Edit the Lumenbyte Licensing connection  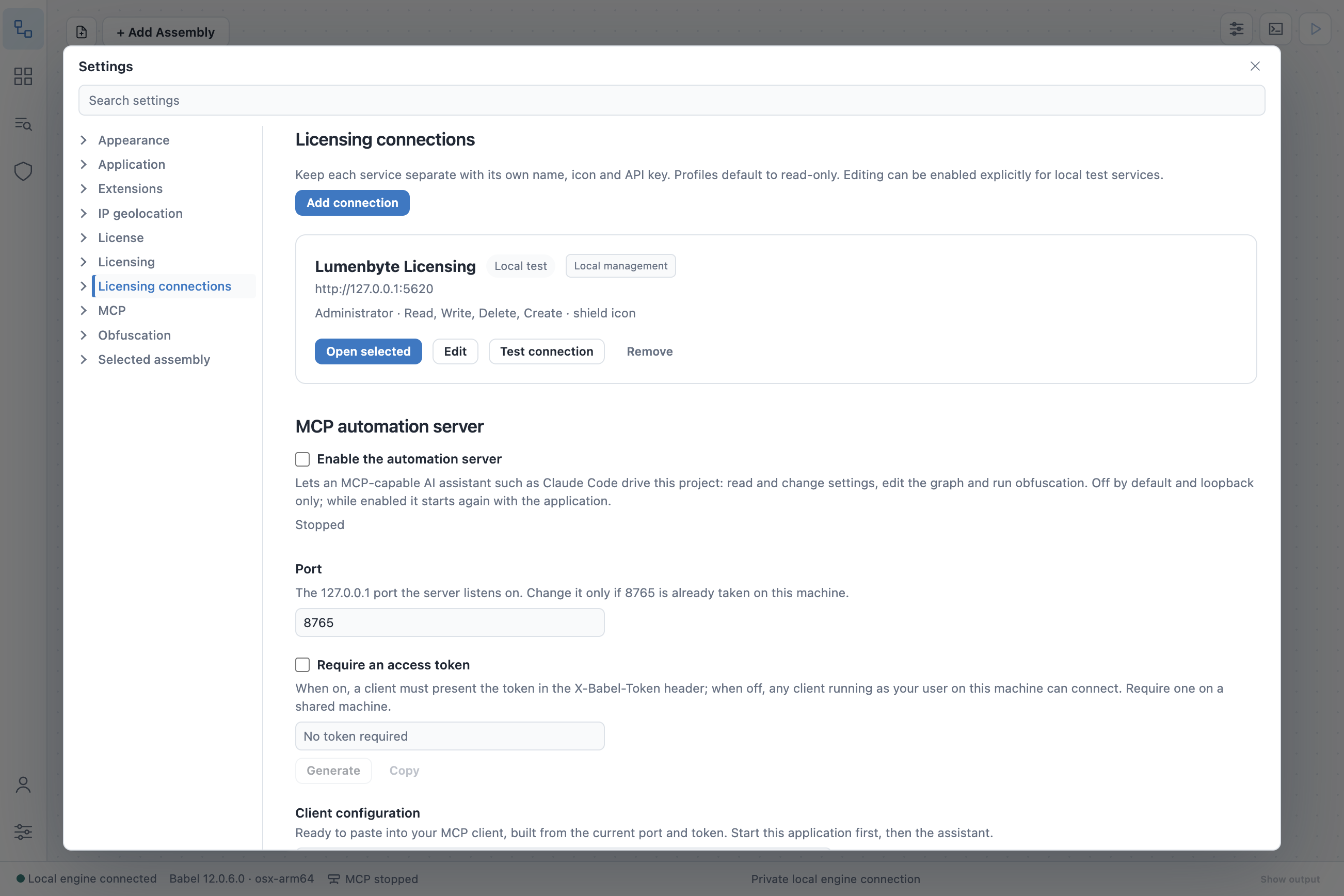point(455,351)
